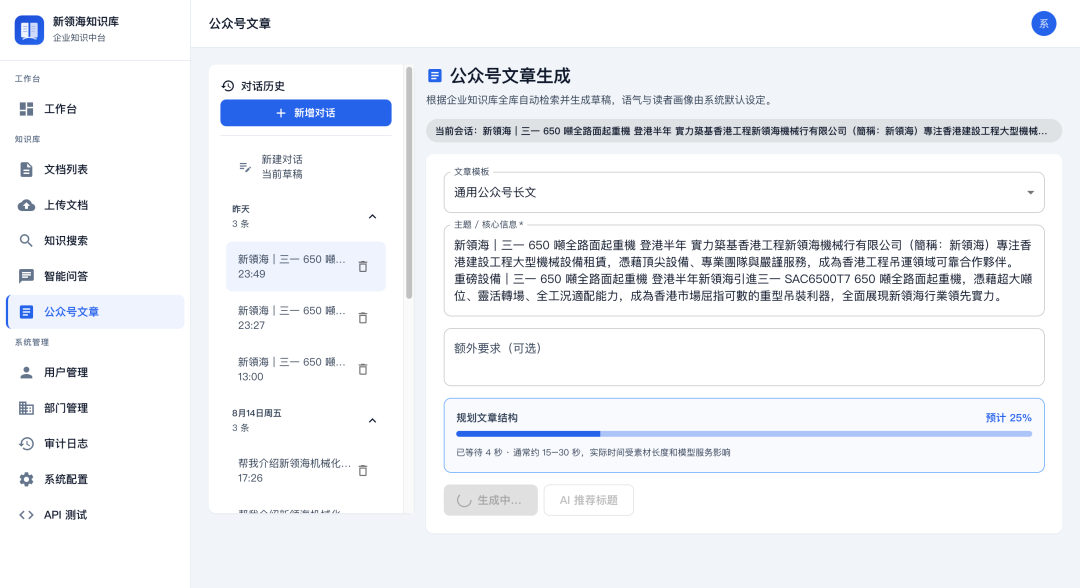The width and height of the screenshot is (1080, 588).
Task: Click the 对话历史 history icon
Action: (228, 86)
